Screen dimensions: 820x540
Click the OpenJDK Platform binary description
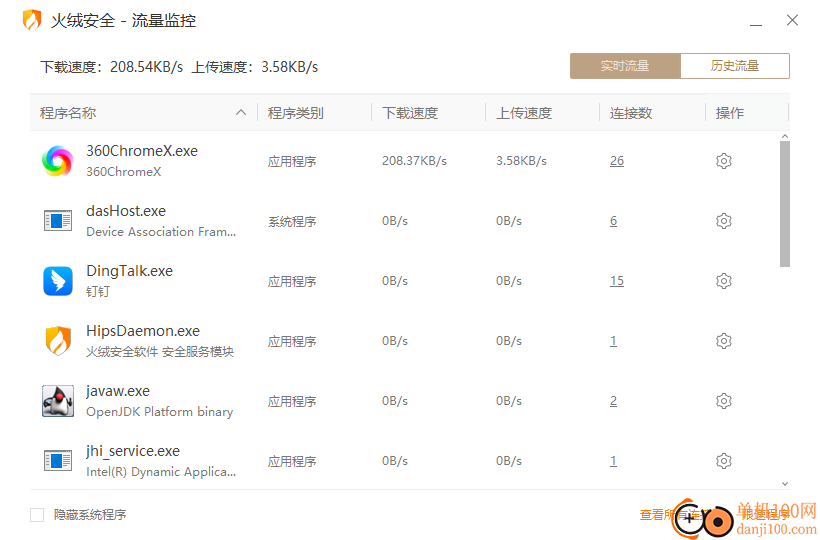coord(160,412)
